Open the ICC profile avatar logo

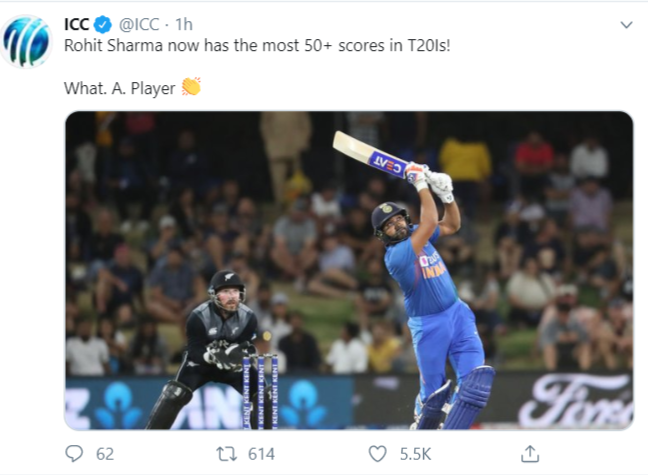click(26, 41)
